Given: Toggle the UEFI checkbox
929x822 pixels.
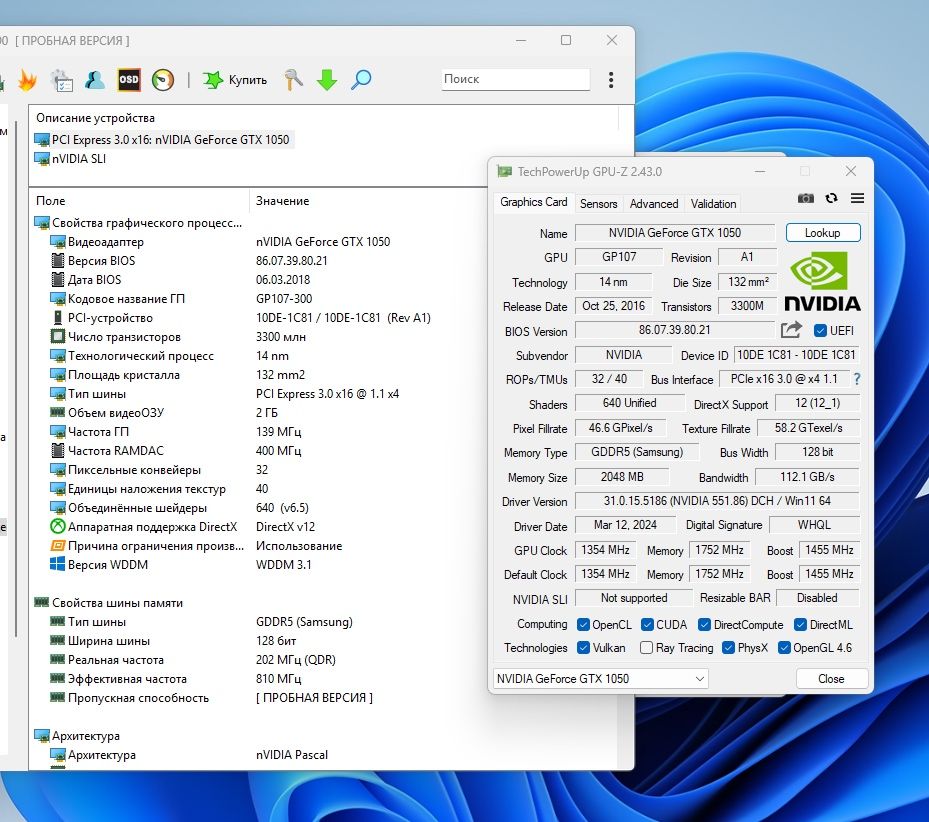Looking at the screenshot, I should pos(820,331).
